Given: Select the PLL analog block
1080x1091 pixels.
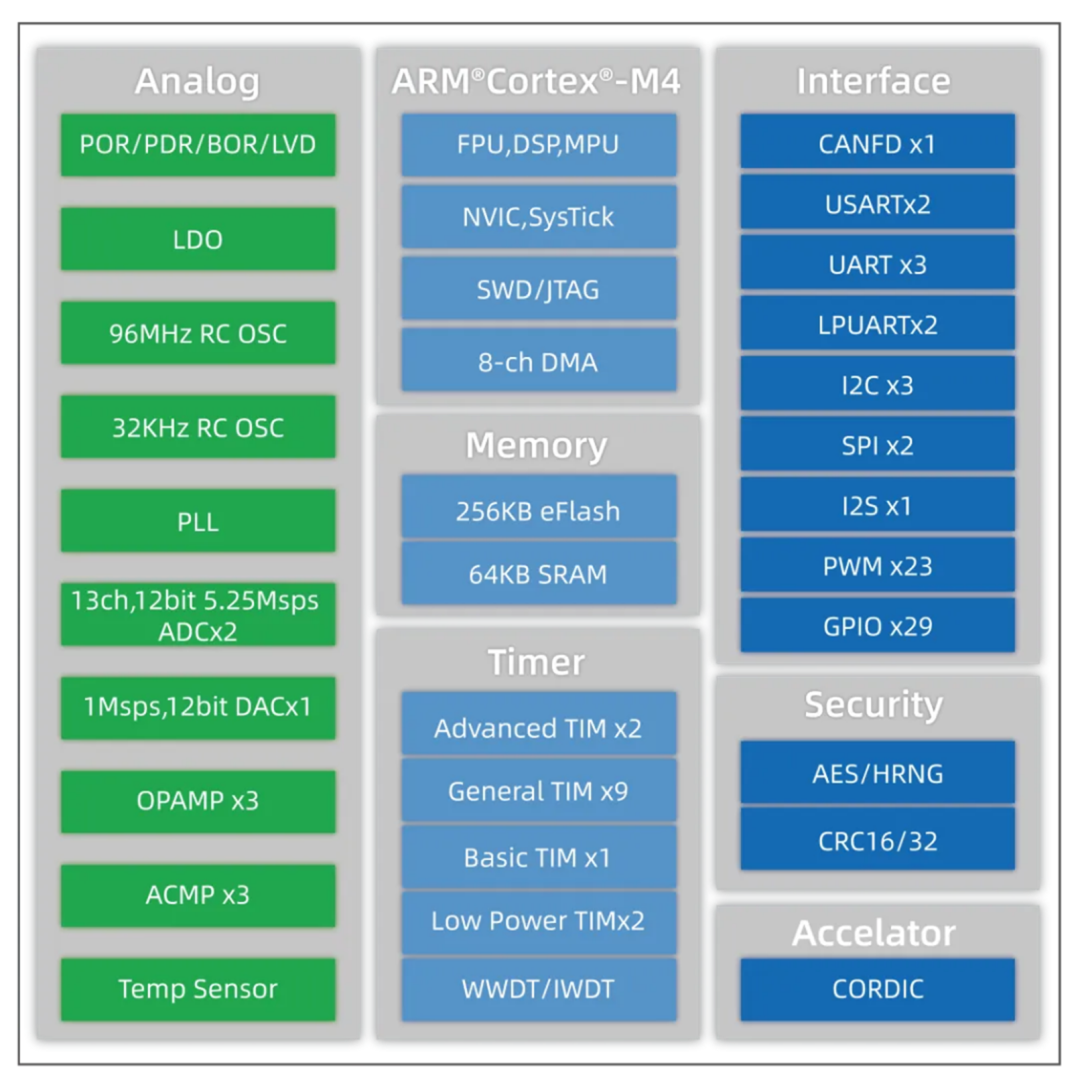Looking at the screenshot, I should coord(198,520).
